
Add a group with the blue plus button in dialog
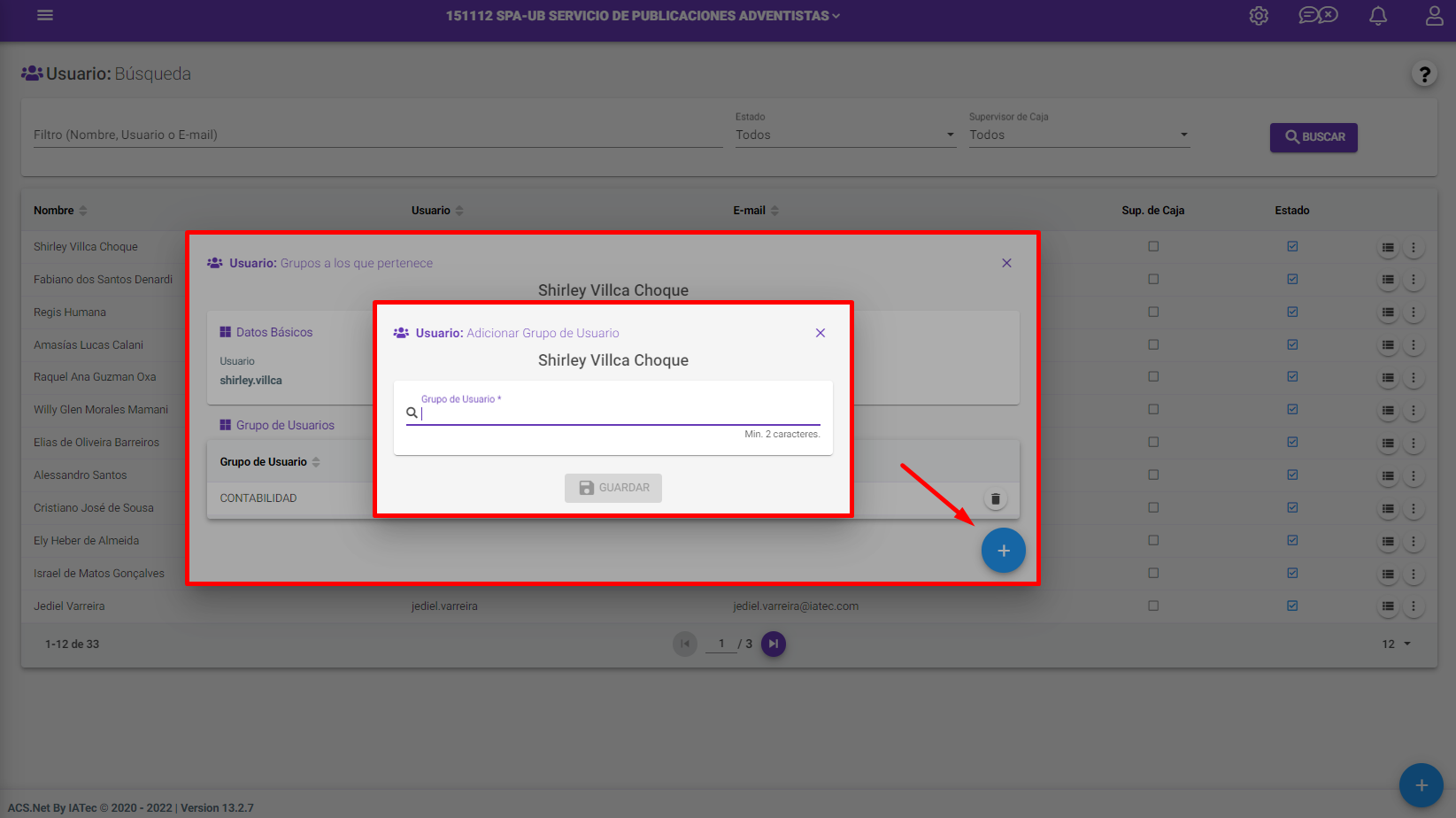[x=1003, y=551]
